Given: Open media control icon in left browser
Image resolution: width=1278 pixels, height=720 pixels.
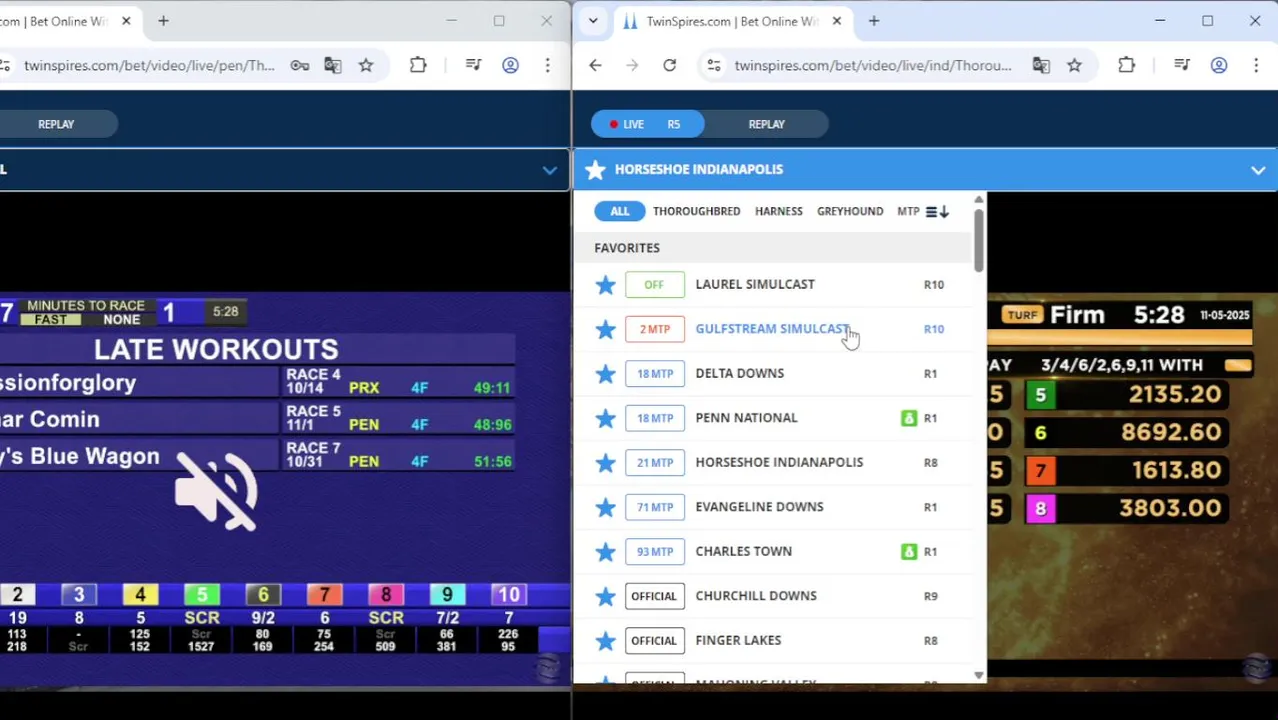Looking at the screenshot, I should 473,65.
